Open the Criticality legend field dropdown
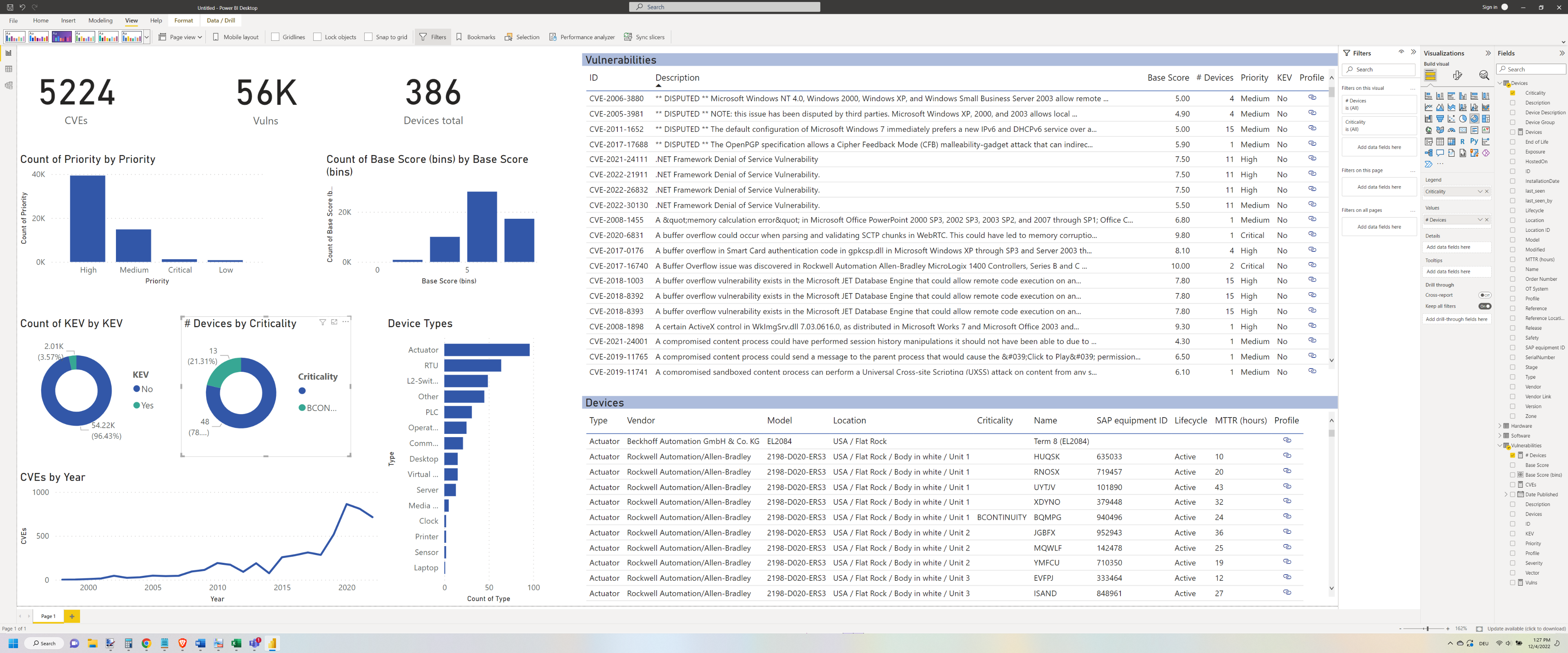The width and height of the screenshot is (1568, 653). click(x=1480, y=192)
